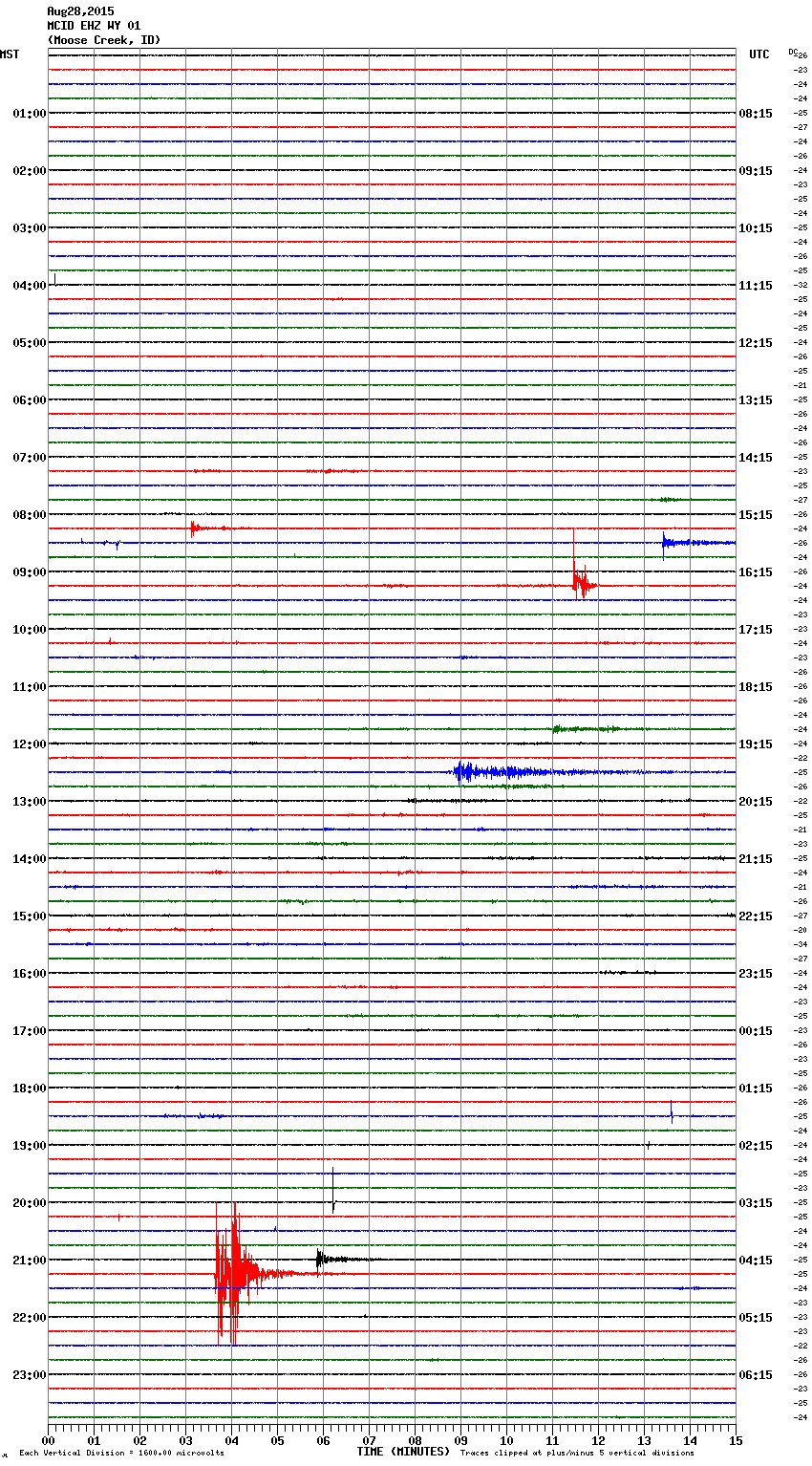Click the 10 tick on the minutes axis
Screen dimensions: 812x1466
pos(506,1440)
